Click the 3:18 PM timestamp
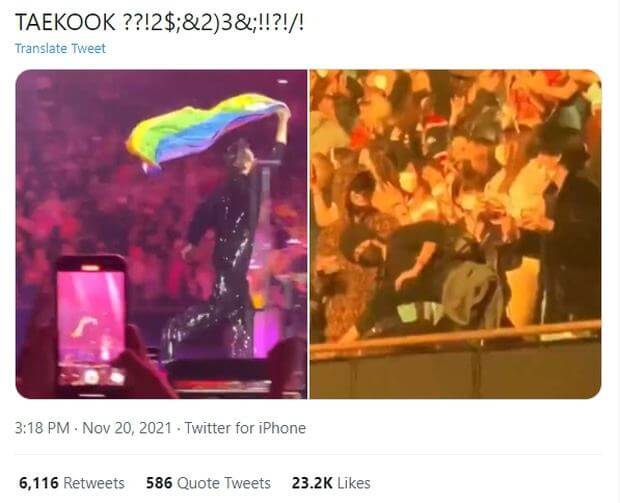 (x=42, y=428)
